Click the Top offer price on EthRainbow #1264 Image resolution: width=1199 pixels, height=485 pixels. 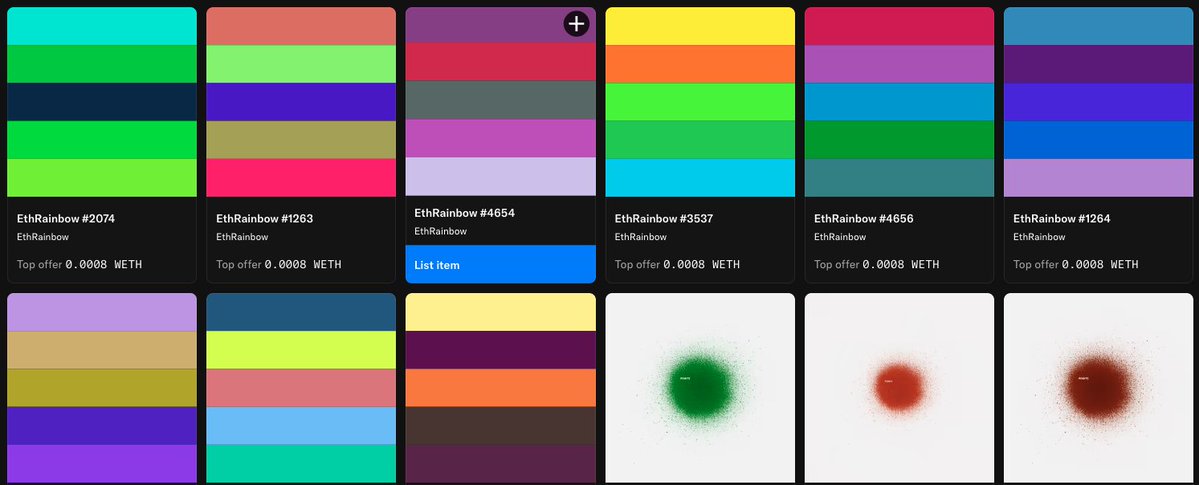pos(1100,265)
